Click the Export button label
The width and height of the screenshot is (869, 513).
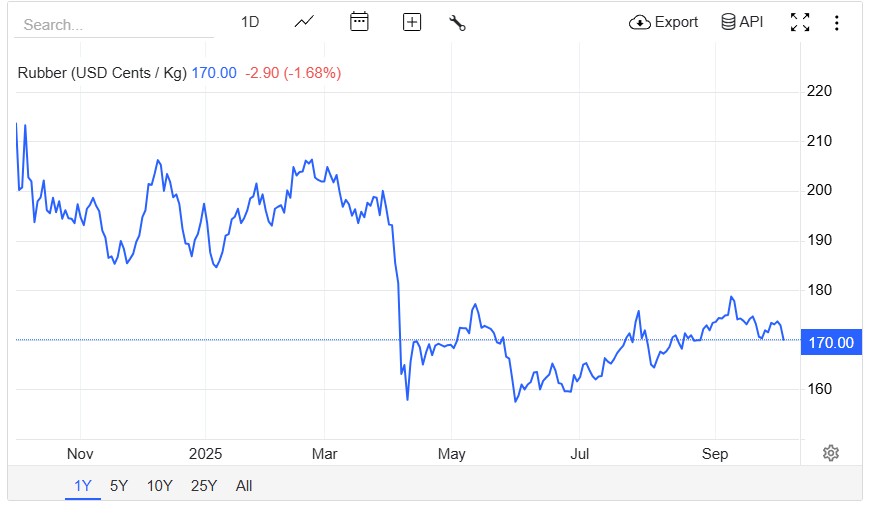(x=676, y=22)
